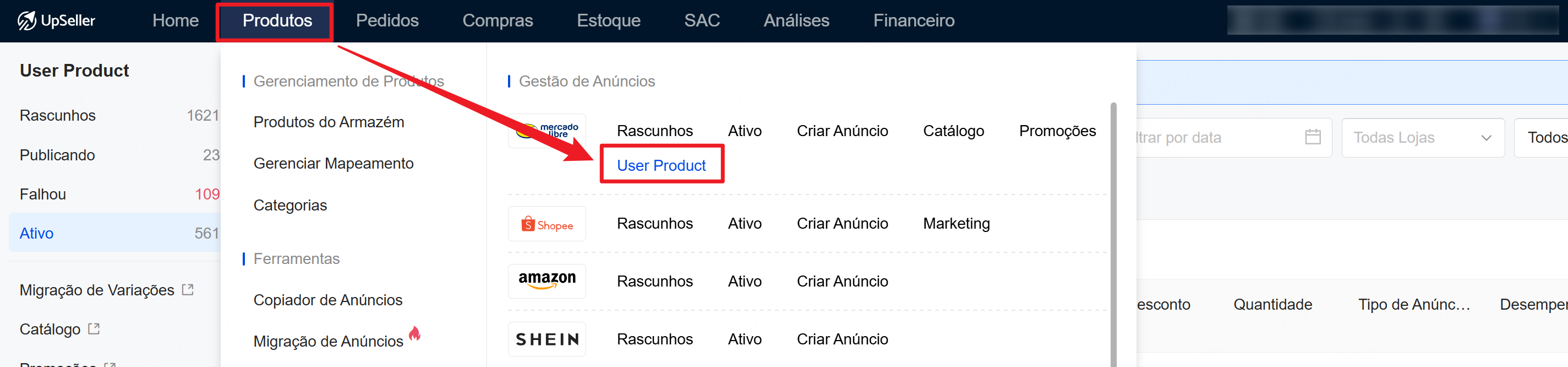Click the calendar icon in date filter

click(x=1312, y=137)
